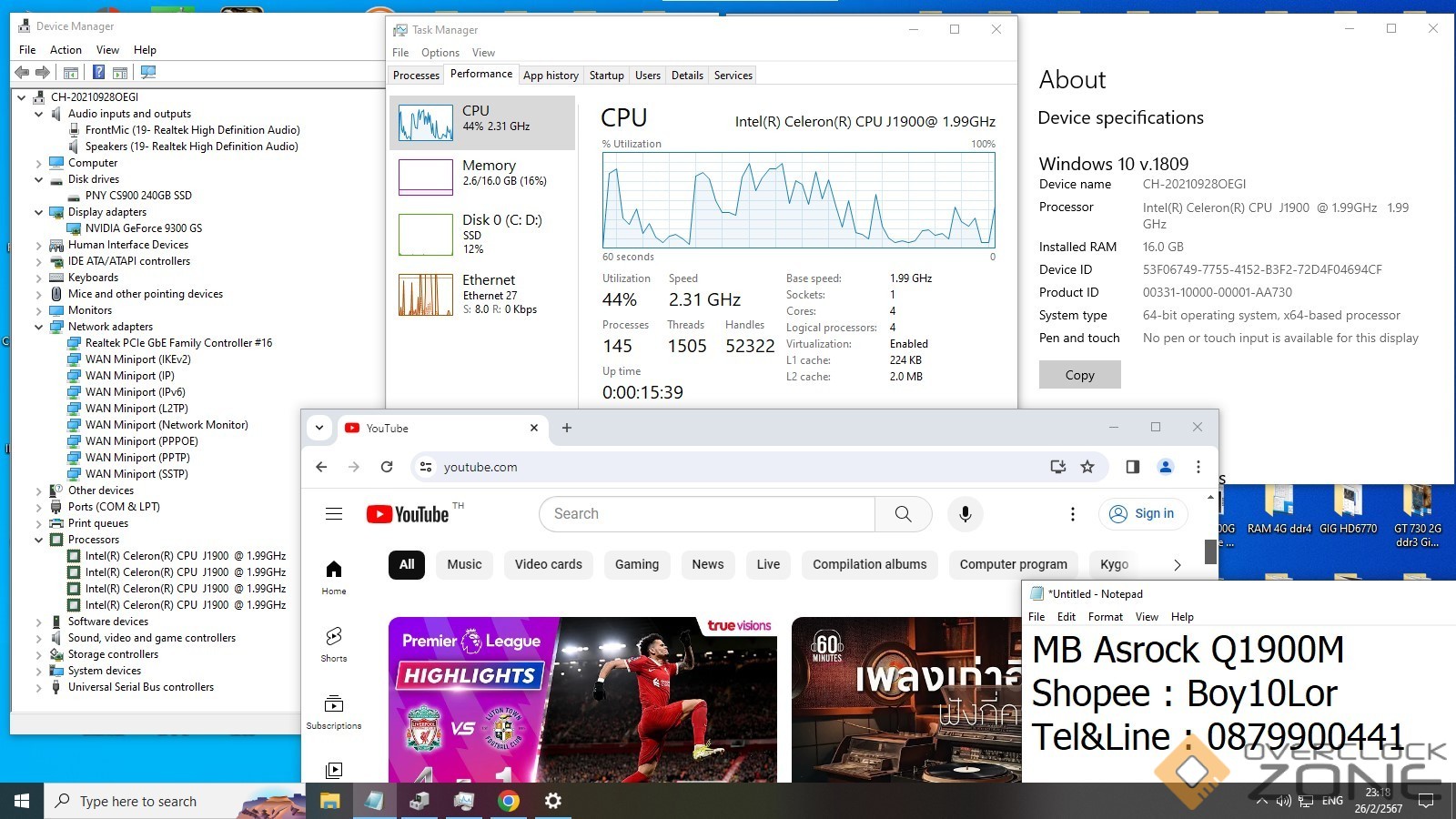Open the Format menu in Notepad
1456x819 pixels.
point(1105,617)
